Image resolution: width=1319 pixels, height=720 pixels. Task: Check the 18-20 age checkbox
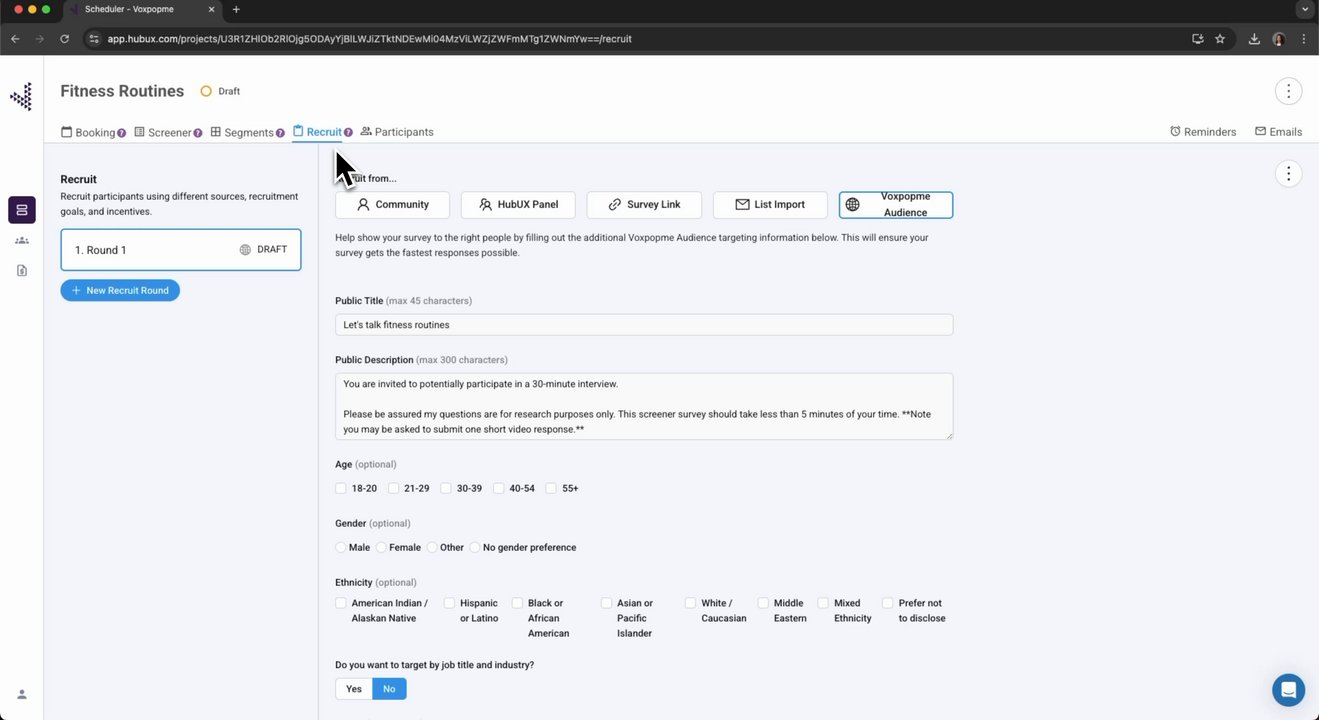point(341,489)
